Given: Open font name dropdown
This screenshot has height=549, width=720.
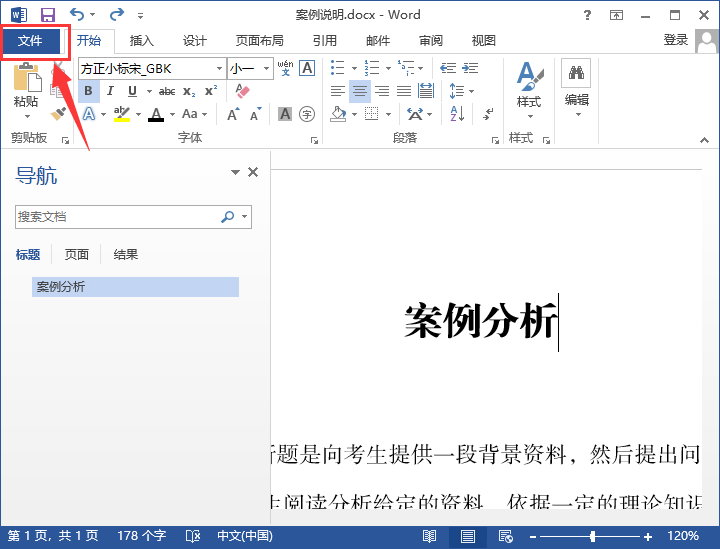Looking at the screenshot, I should [219, 69].
